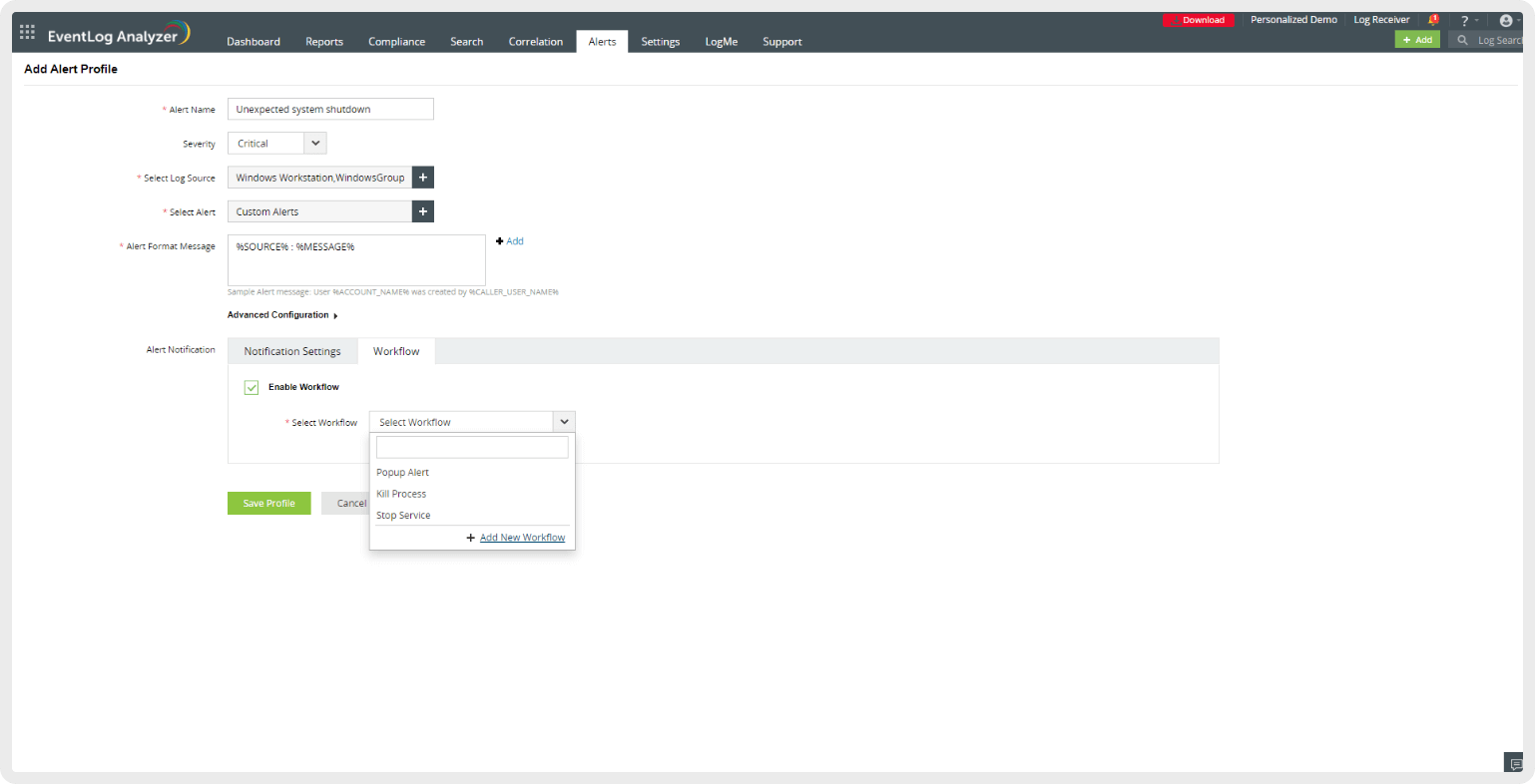Click the Log Search magnifier icon
The height and width of the screenshot is (784, 1535).
[1463, 40]
